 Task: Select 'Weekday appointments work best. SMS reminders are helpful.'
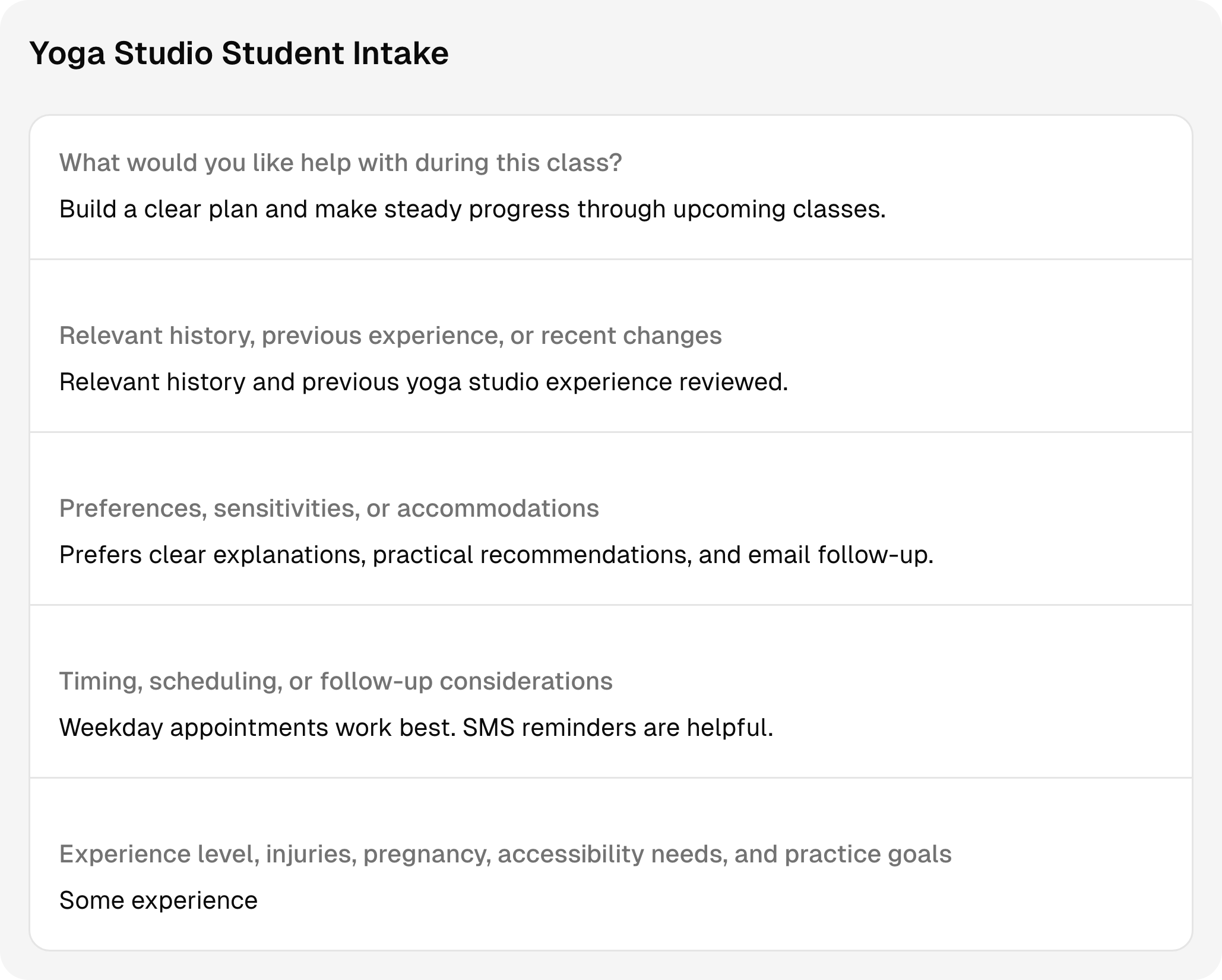coord(416,728)
